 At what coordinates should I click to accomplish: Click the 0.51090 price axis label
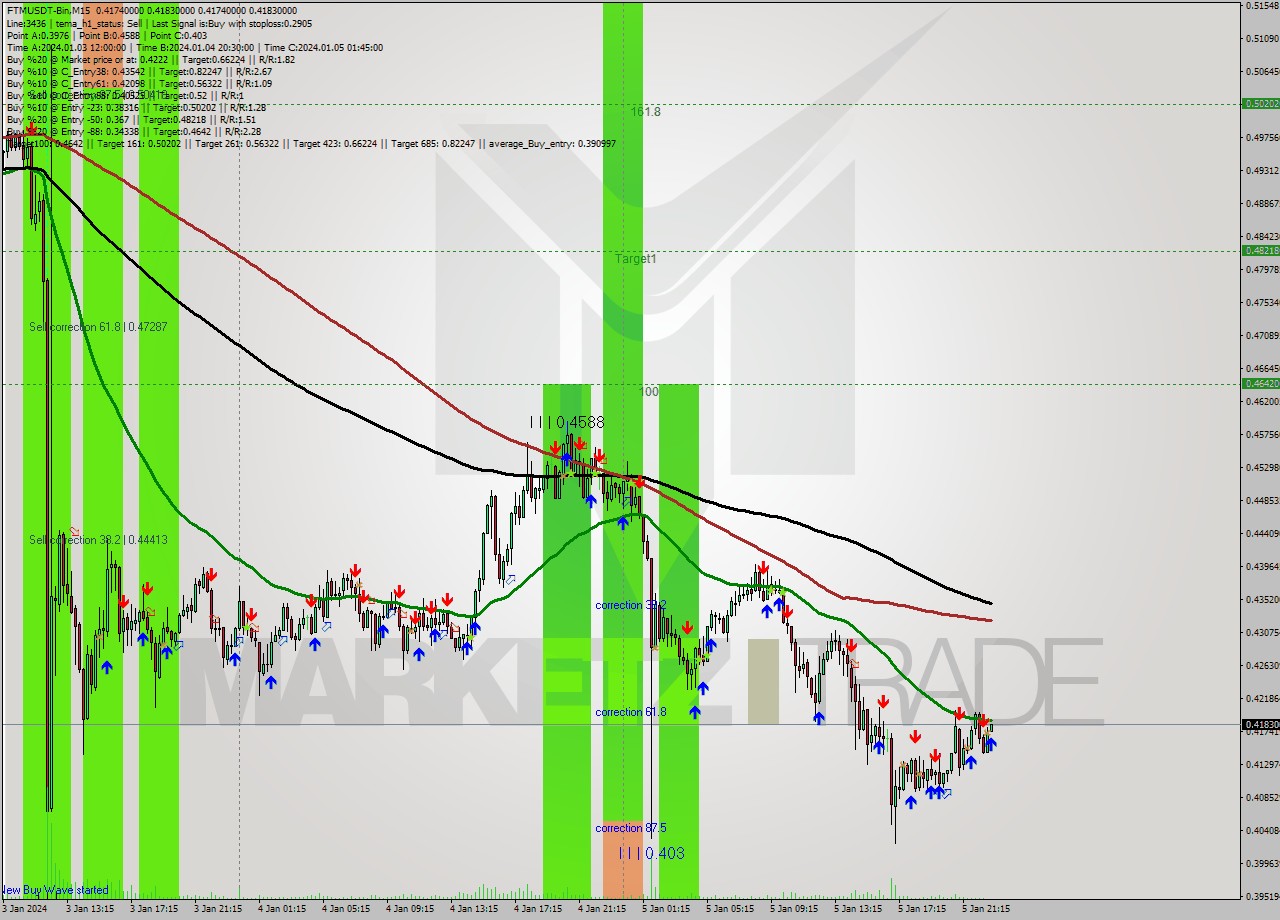pos(1262,39)
